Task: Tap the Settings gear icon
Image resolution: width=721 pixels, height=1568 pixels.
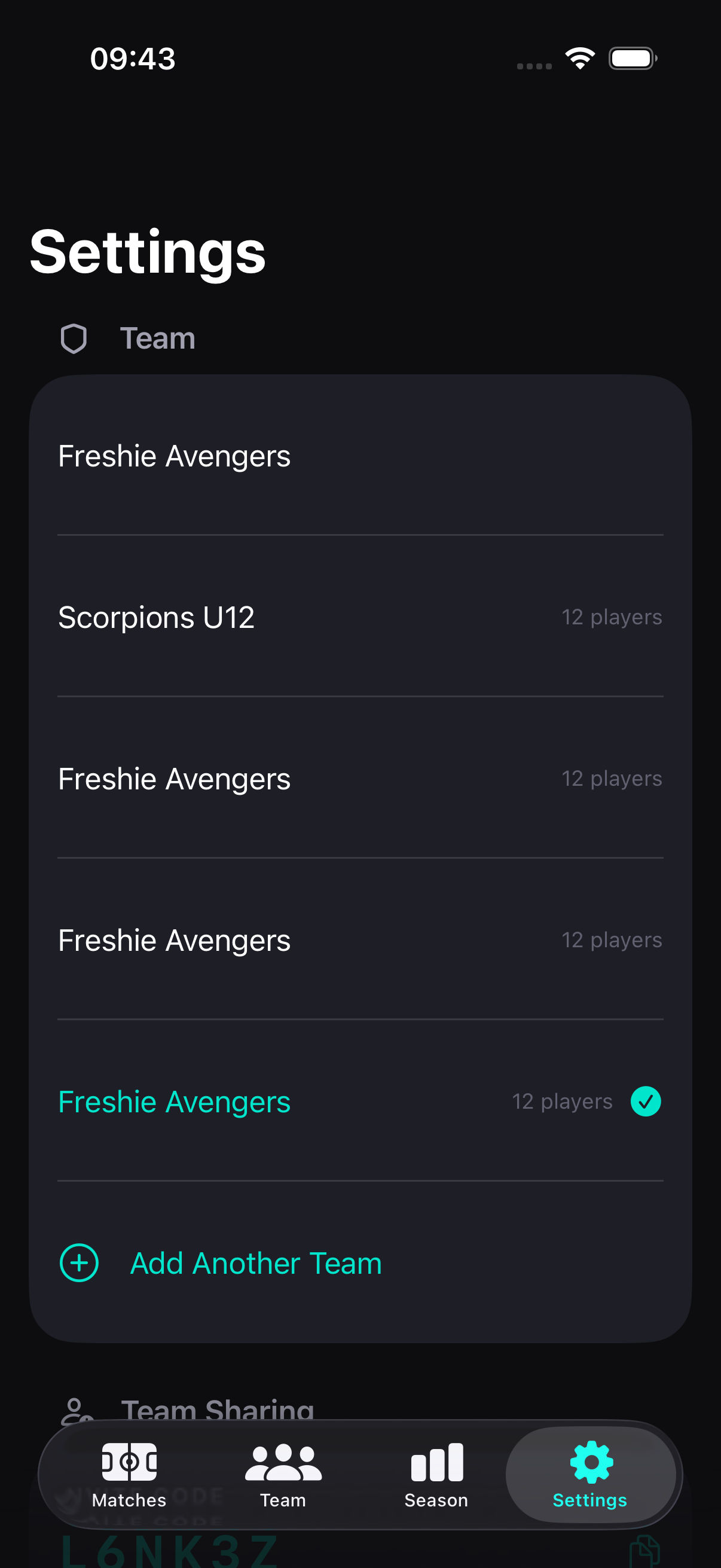Action: coord(591,1462)
